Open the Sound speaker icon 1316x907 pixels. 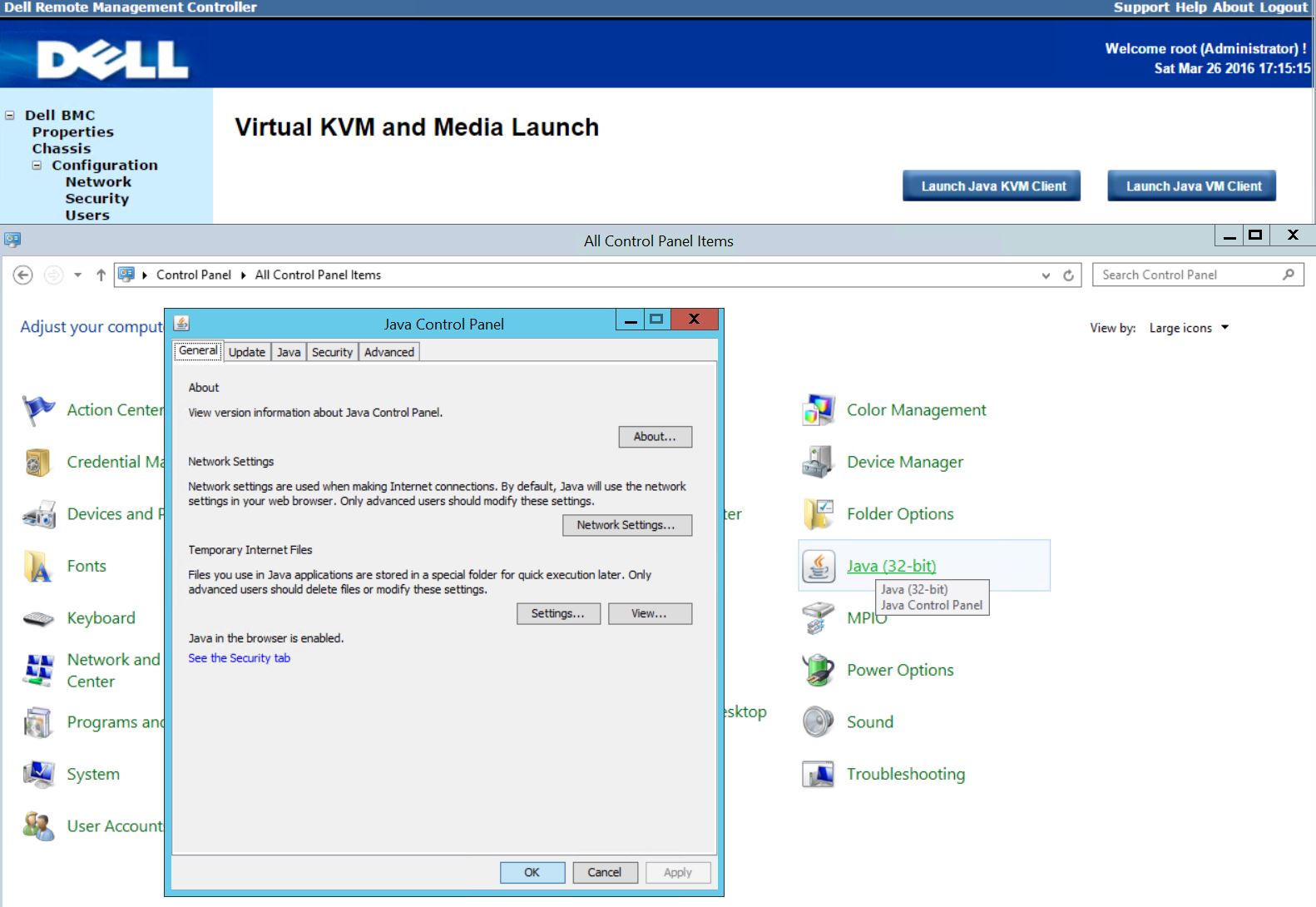(x=819, y=722)
